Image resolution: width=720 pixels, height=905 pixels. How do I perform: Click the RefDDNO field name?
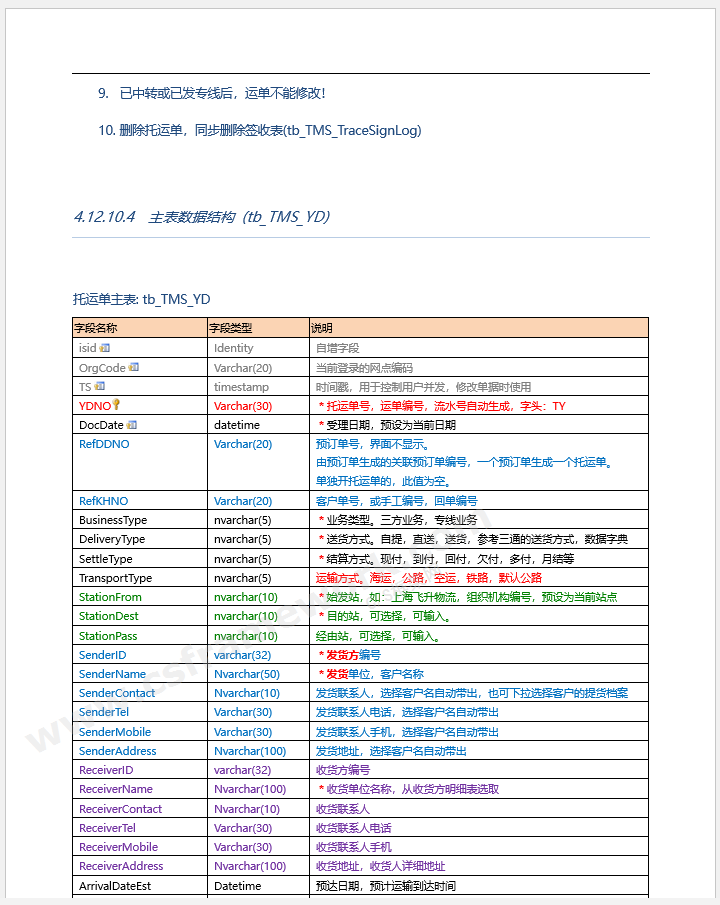click(104, 444)
